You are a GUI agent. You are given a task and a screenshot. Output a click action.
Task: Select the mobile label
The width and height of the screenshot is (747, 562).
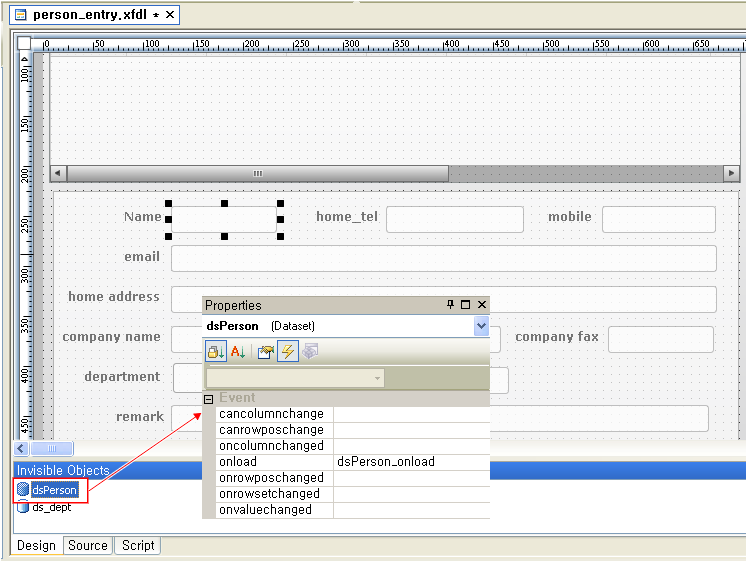point(570,217)
